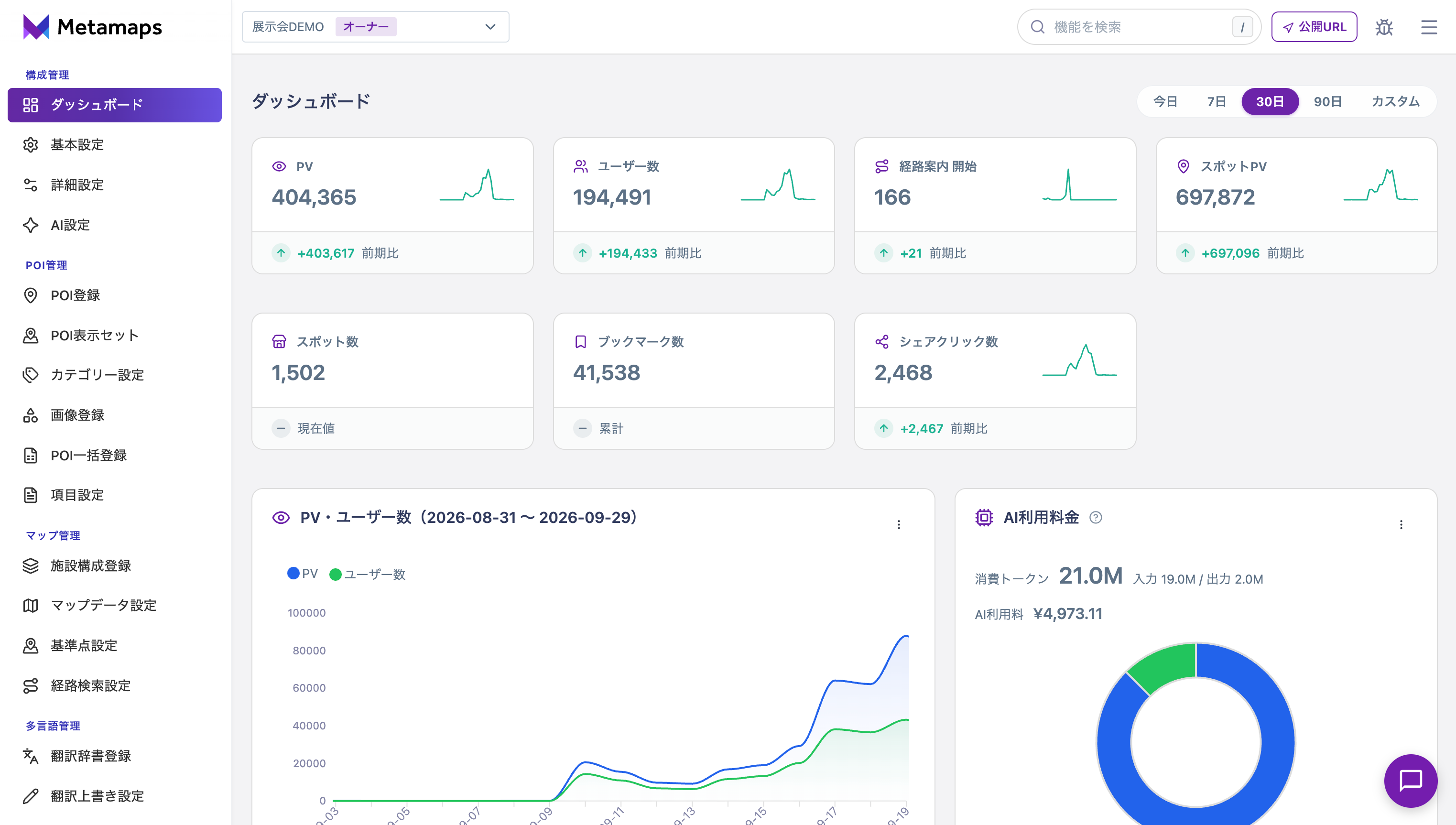Click the AI設定 sparkle icon in sidebar
This screenshot has height=825, width=1456.
[31, 225]
